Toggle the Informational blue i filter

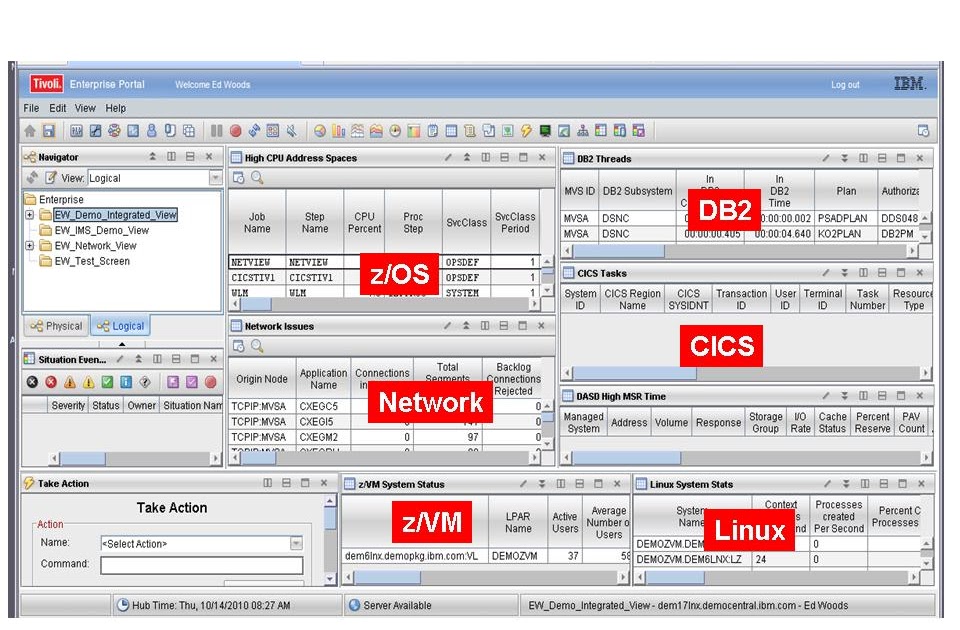tap(126, 382)
